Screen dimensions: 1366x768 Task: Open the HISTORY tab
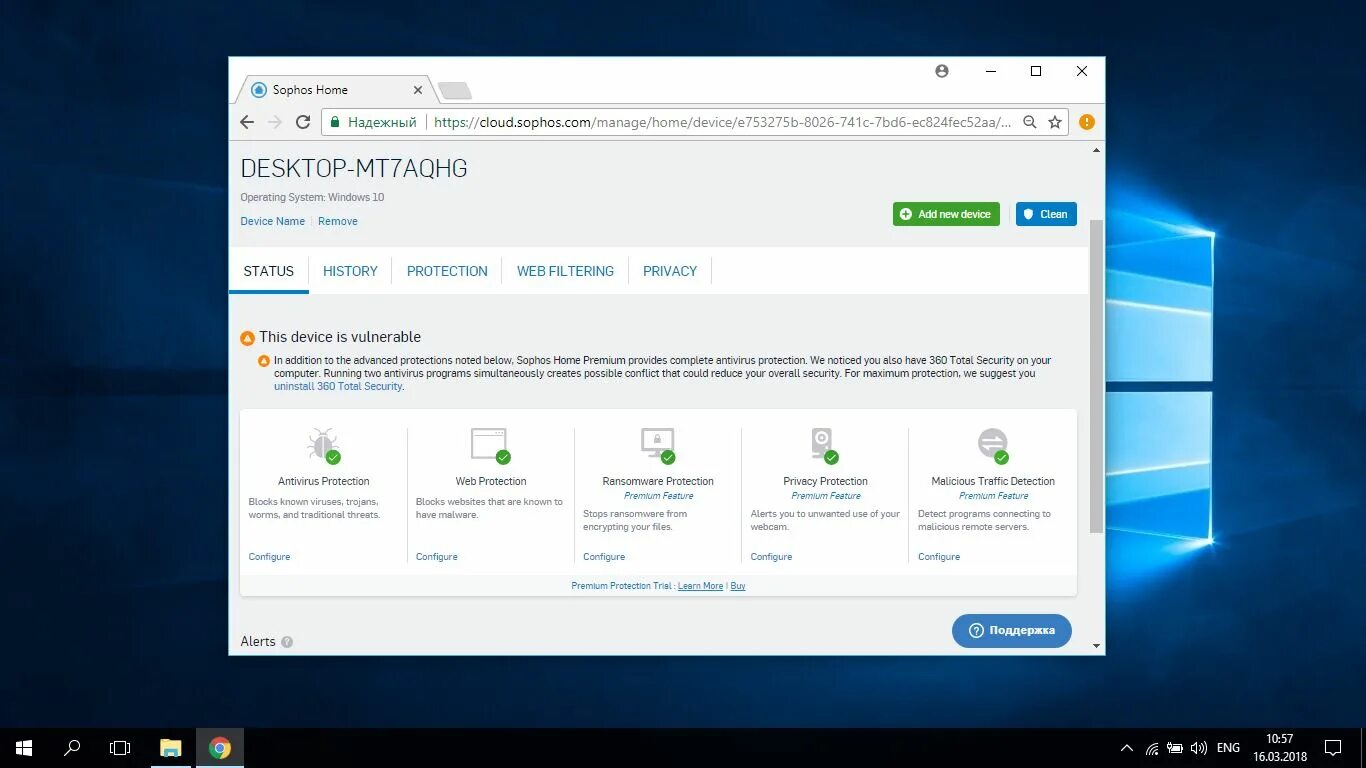350,271
